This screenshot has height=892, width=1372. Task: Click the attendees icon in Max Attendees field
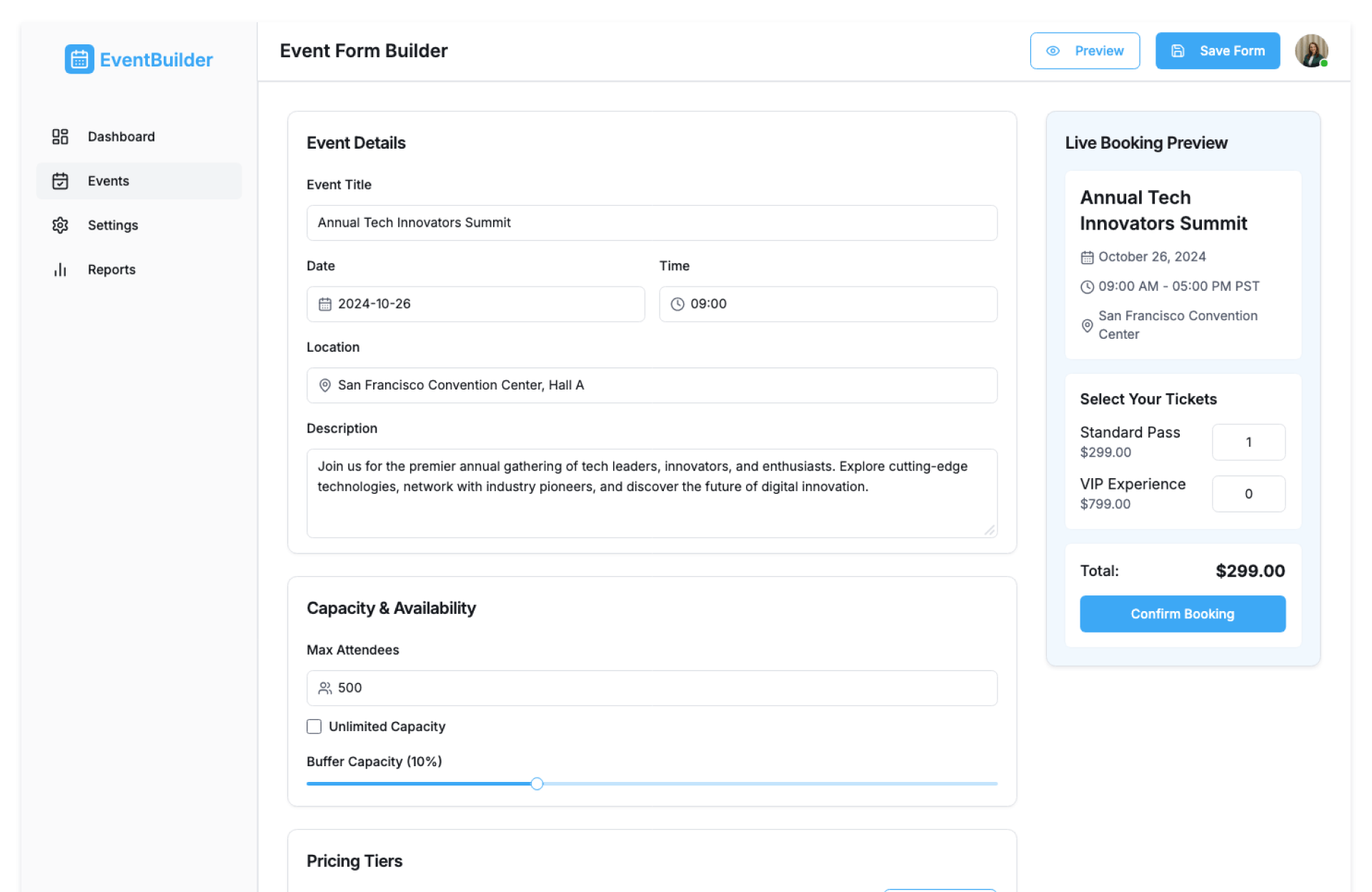pos(325,688)
